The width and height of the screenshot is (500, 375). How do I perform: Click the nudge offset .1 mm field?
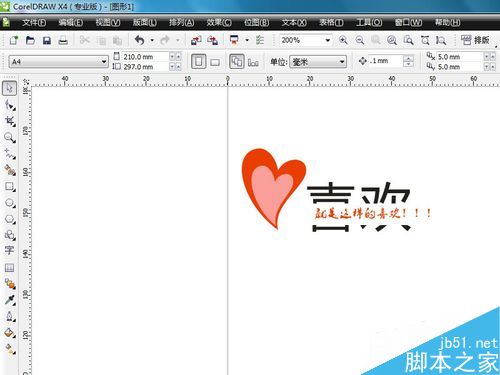tap(385, 61)
